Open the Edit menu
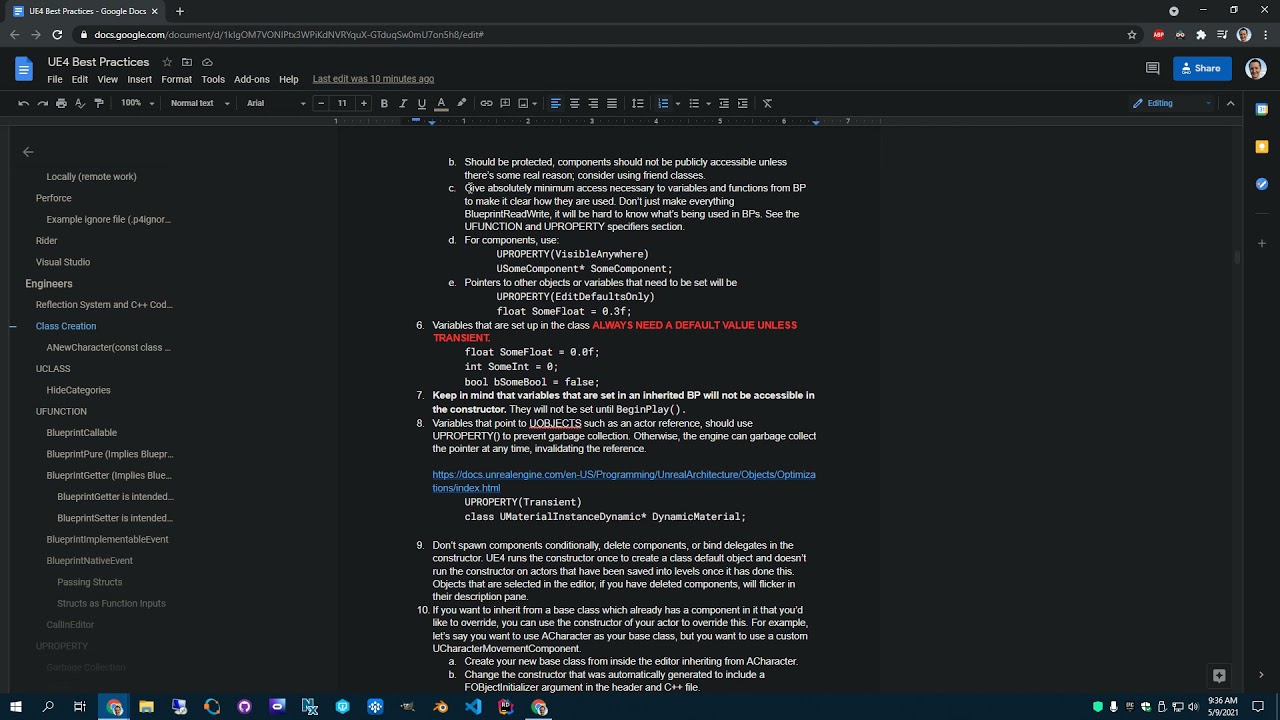Viewport: 1280px width, 720px height. tap(80, 79)
